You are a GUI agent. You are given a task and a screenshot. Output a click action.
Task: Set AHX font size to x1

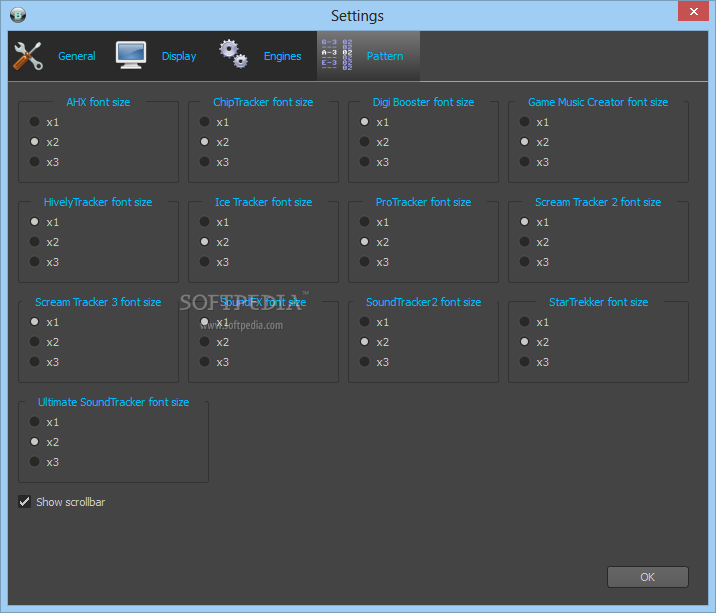coord(34,122)
